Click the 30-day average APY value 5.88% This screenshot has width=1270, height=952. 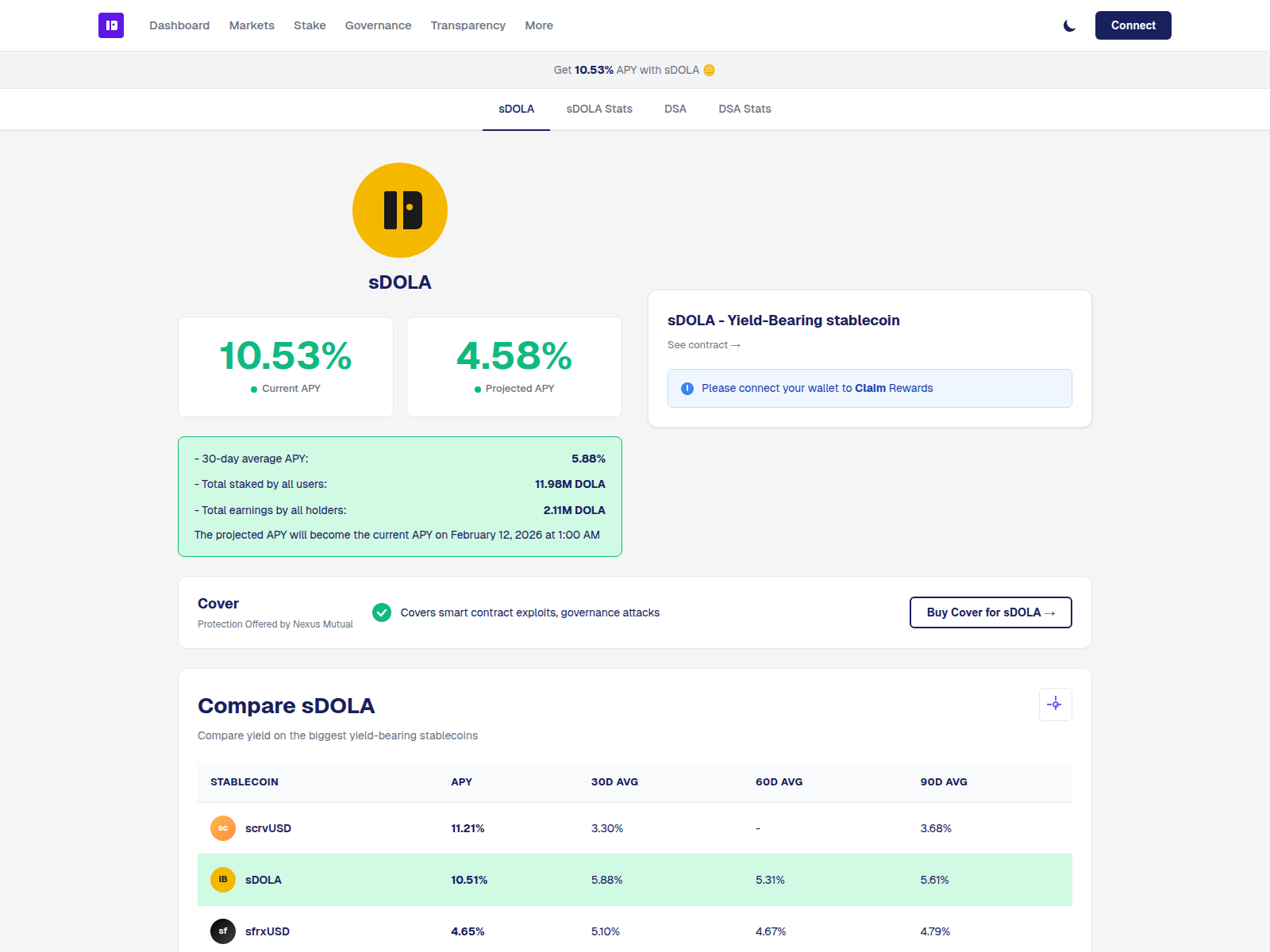588,459
